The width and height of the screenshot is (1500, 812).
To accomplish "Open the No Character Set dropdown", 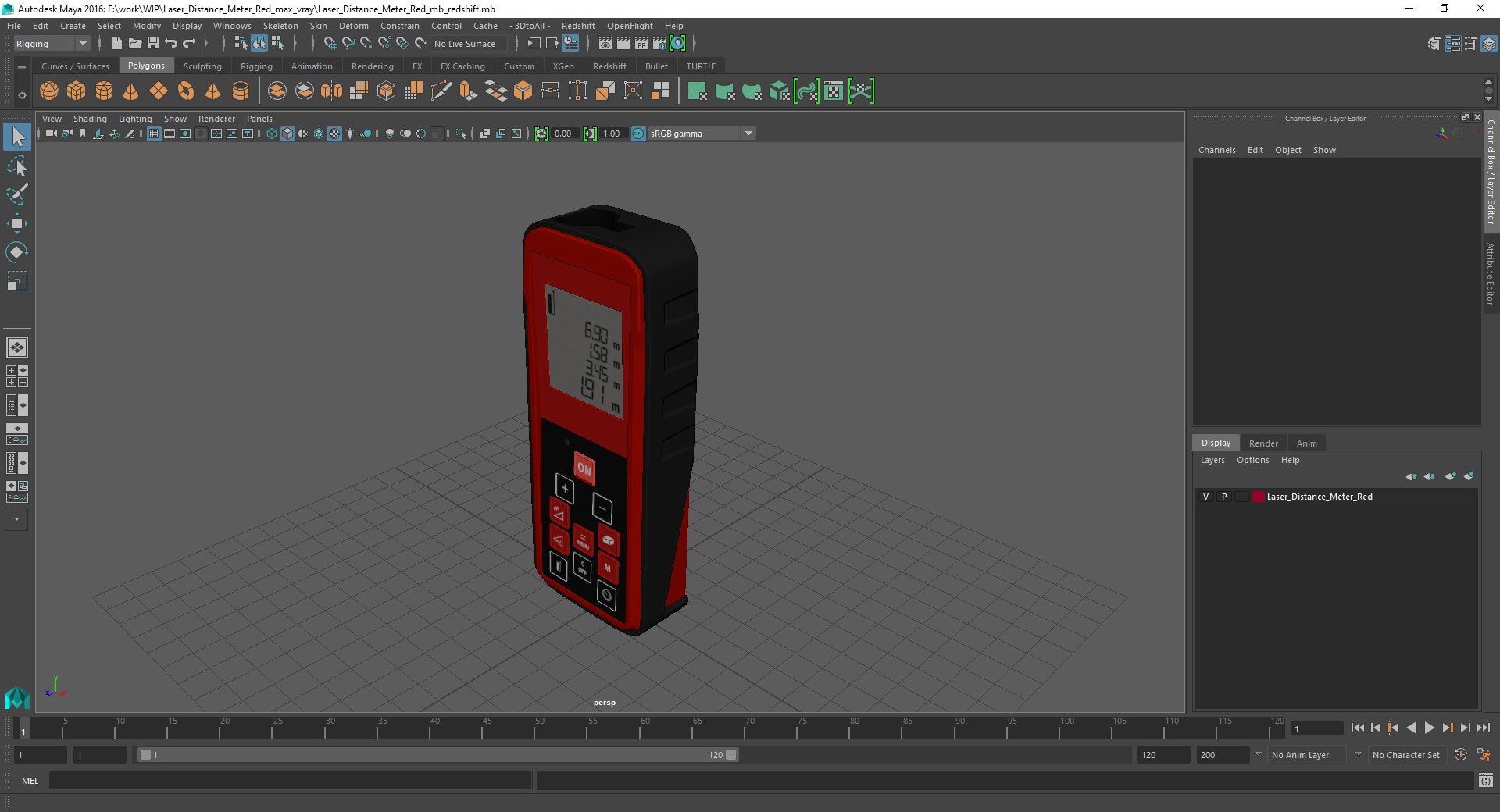I will coord(1406,755).
